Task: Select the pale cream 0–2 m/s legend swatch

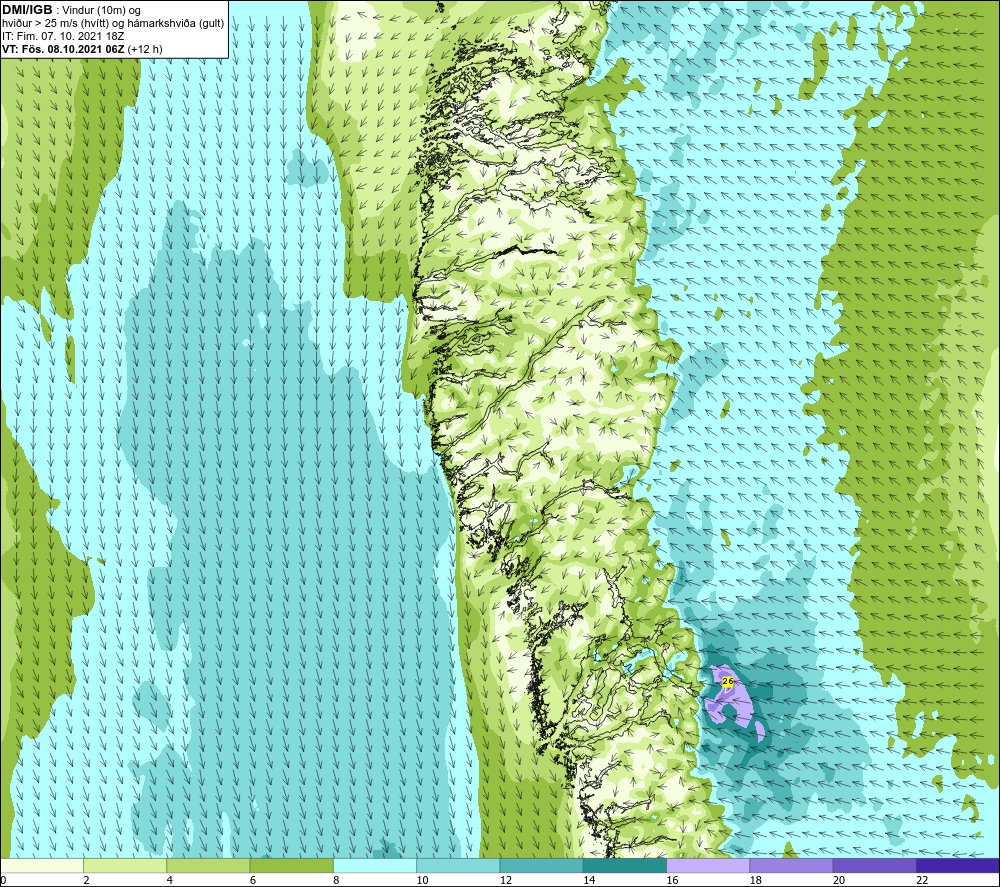Action: coord(41,865)
